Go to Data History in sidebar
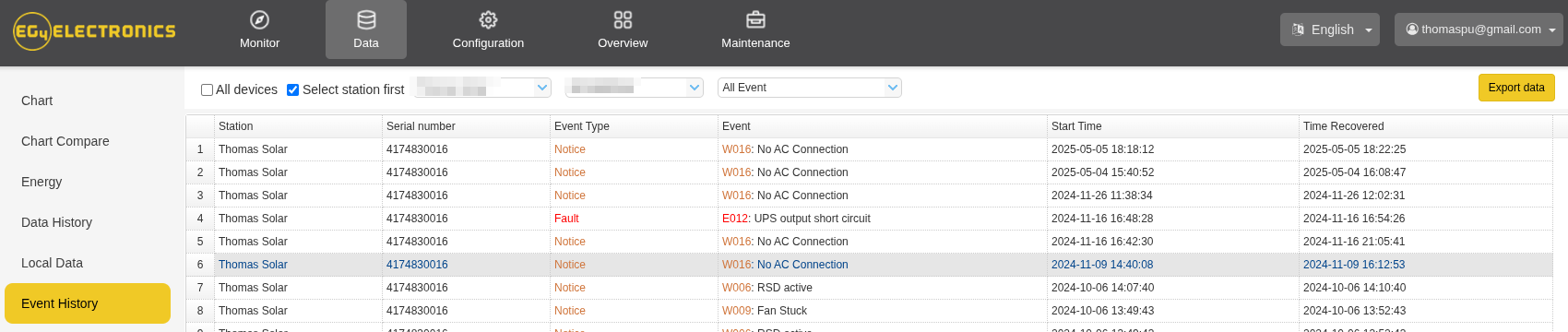Viewport: 1568px width, 332px height. 57,222
